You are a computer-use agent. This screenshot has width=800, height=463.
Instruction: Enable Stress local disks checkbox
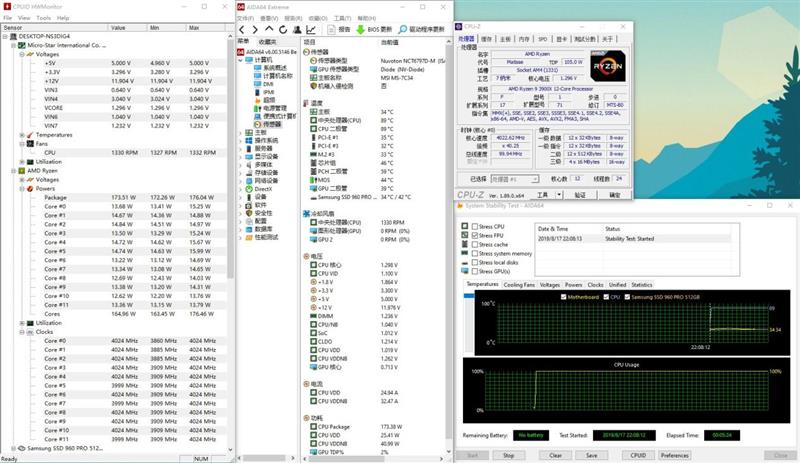coord(475,262)
